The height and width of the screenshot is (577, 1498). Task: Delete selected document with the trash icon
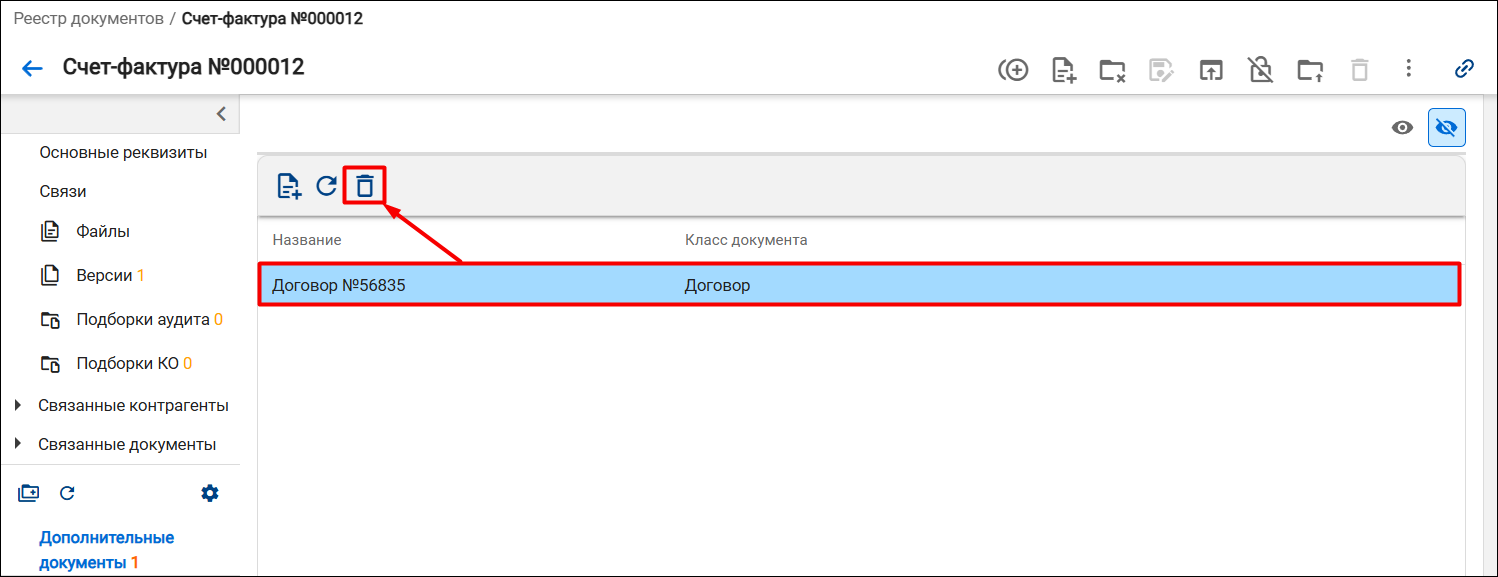(365, 186)
